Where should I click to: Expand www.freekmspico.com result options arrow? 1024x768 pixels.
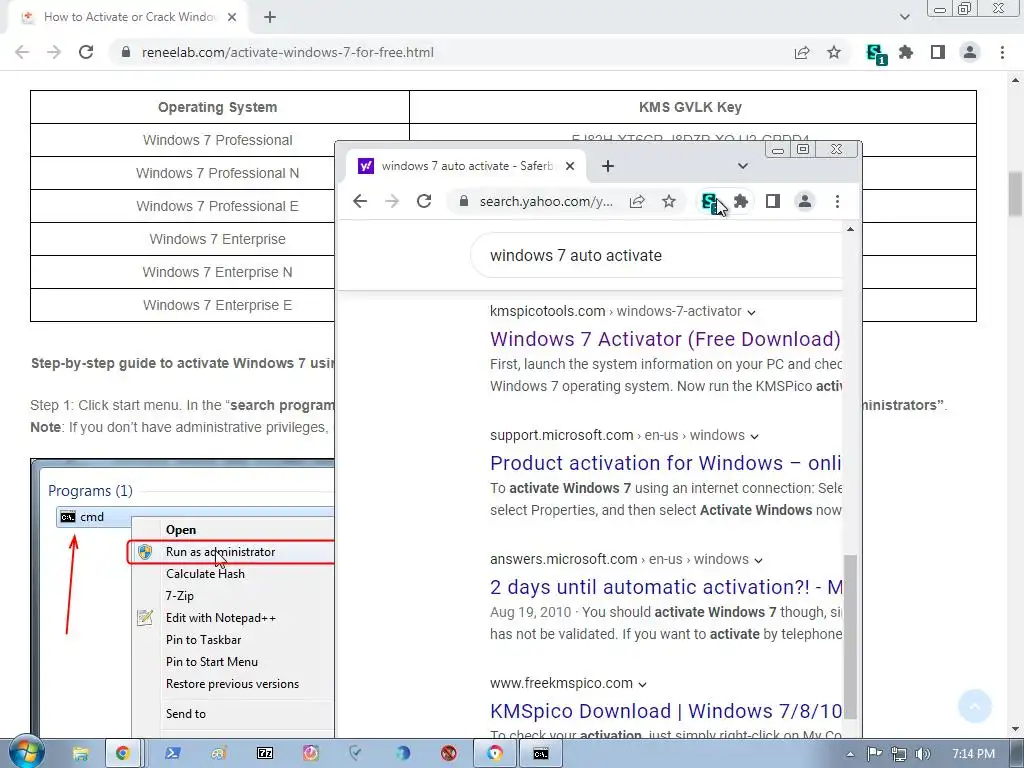point(643,684)
